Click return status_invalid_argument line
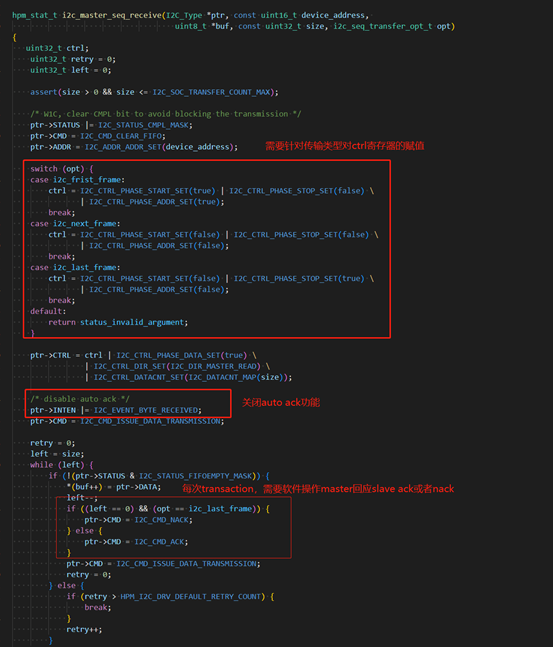This screenshot has height=647, width=553. tap(118, 322)
